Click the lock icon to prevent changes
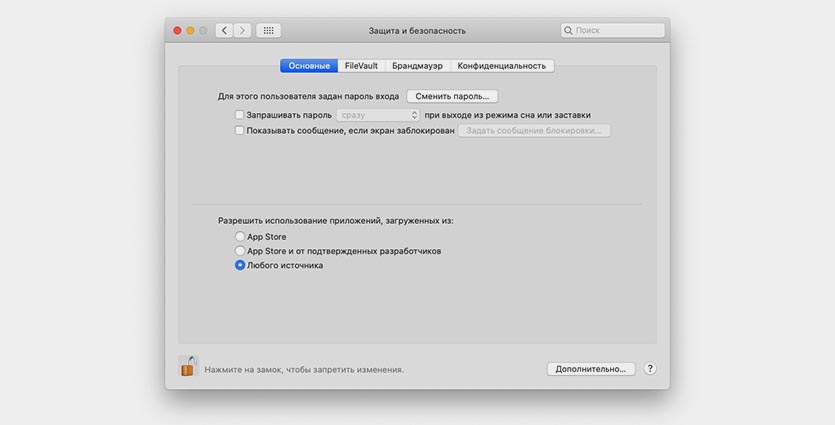835x425 pixels. (x=187, y=367)
